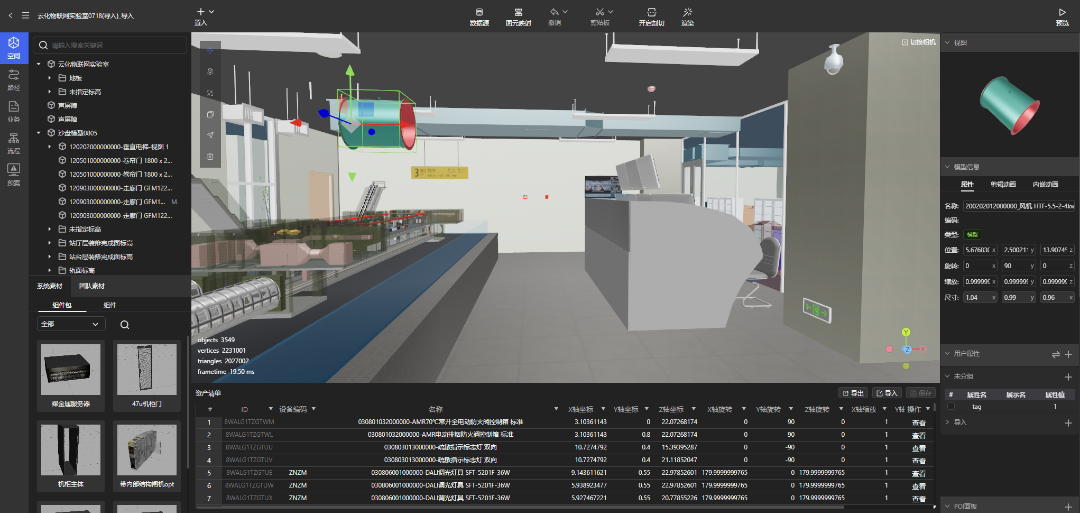This screenshot has width=1080, height=513.
Task: Select the black server device thumbnail
Action: click(71, 370)
